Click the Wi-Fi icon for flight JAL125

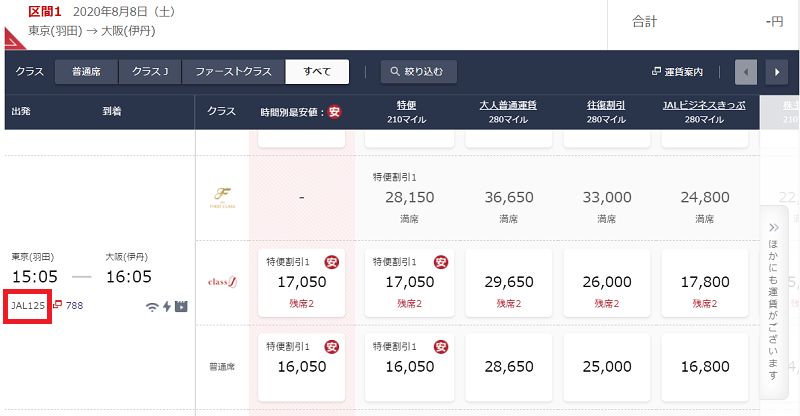(x=152, y=307)
